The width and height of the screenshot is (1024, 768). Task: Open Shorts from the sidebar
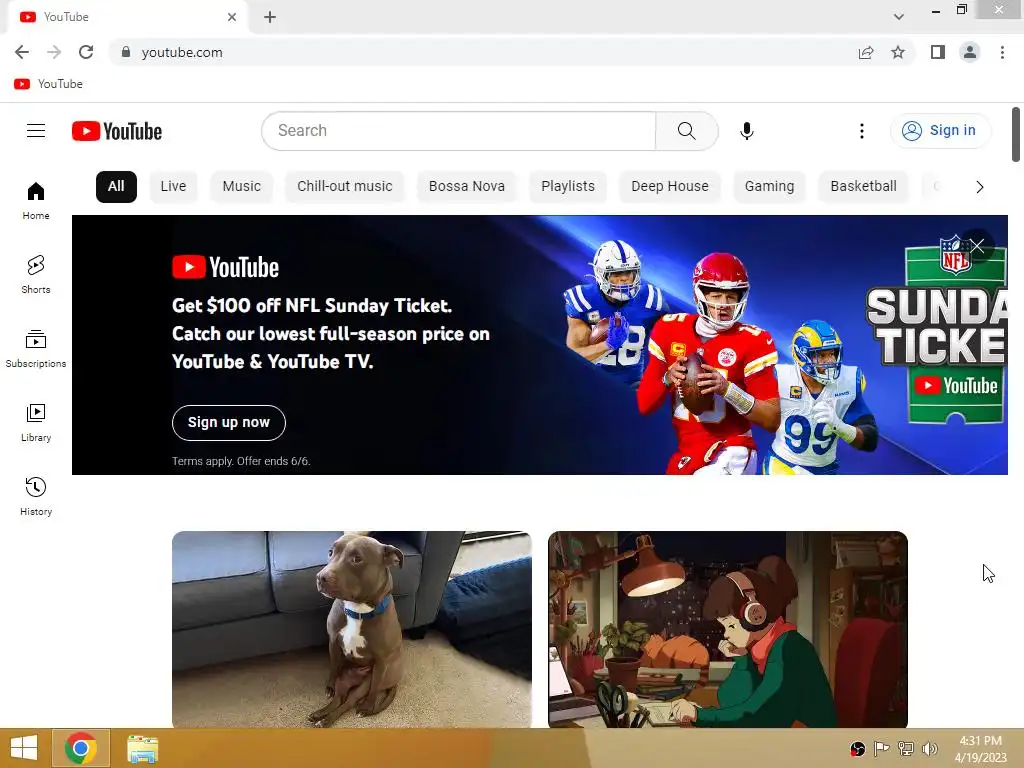tap(36, 274)
